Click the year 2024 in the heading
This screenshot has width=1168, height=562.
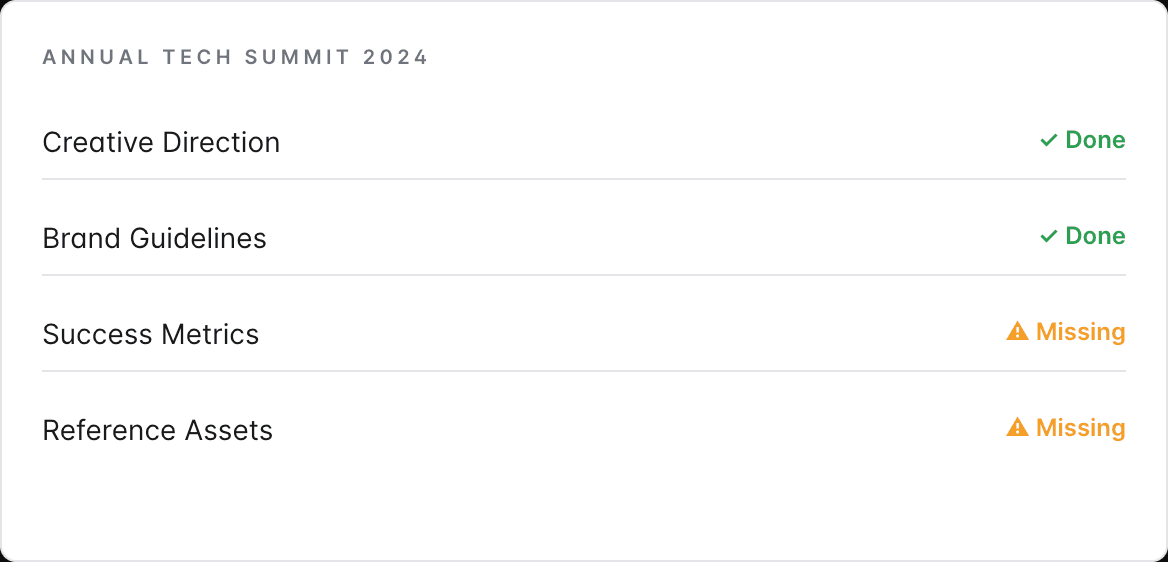pos(396,57)
